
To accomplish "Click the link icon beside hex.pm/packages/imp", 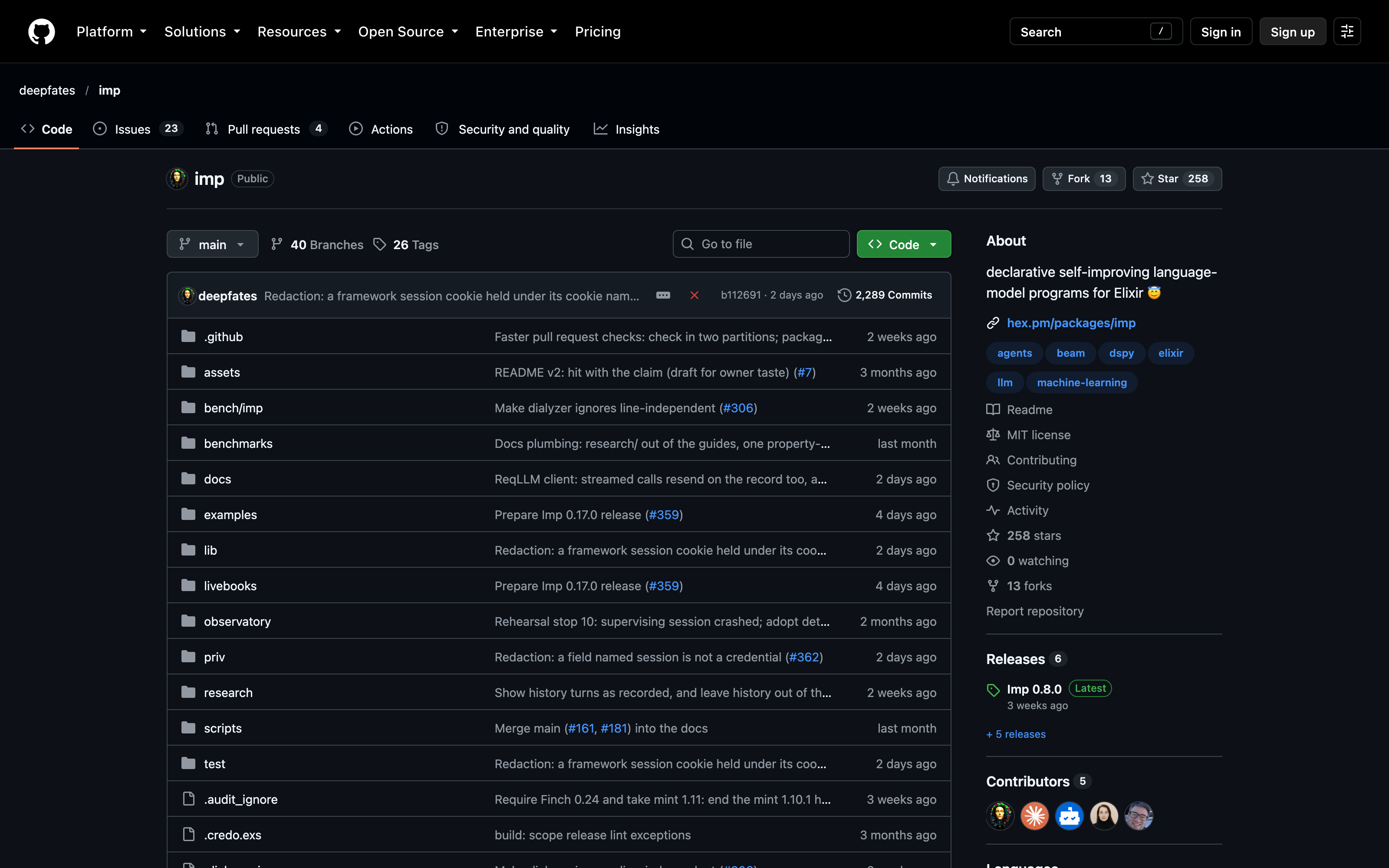I will point(993,323).
